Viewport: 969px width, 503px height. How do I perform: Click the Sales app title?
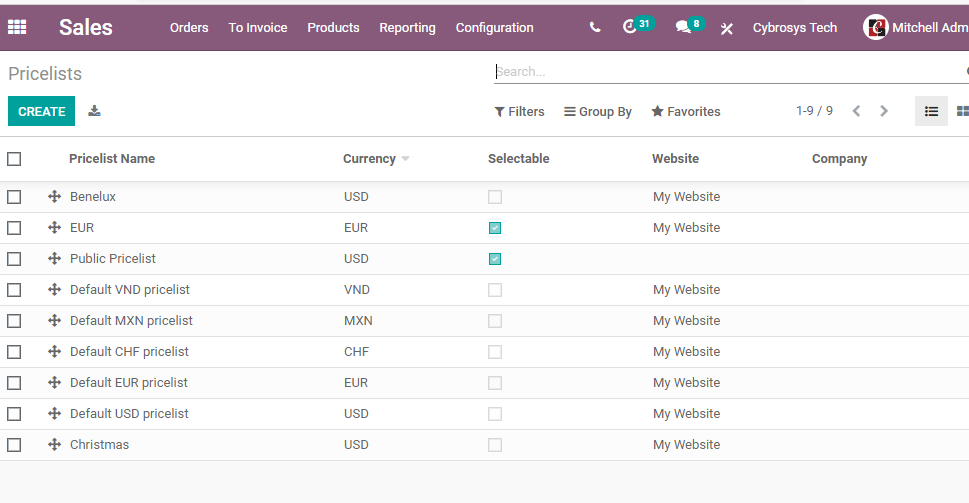click(x=86, y=27)
